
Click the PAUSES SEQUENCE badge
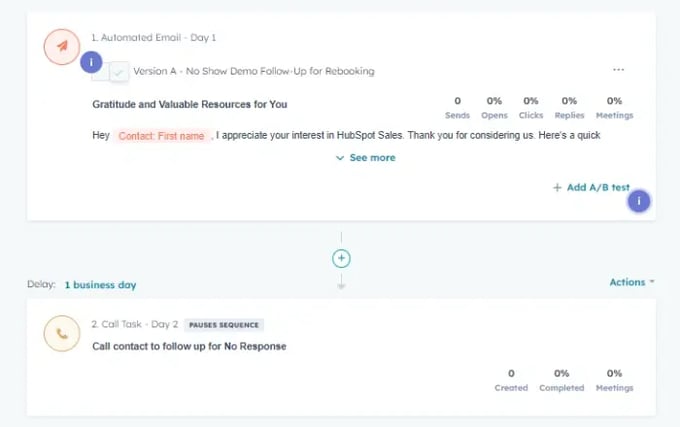coord(224,325)
